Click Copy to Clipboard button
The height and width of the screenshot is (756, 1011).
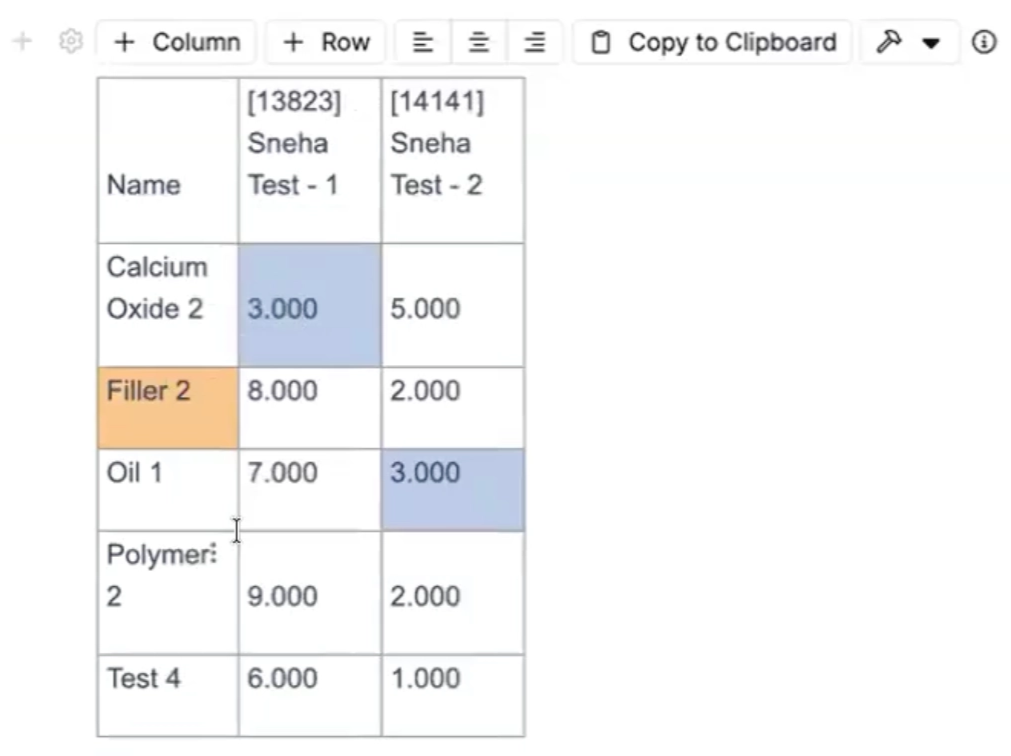pos(712,43)
